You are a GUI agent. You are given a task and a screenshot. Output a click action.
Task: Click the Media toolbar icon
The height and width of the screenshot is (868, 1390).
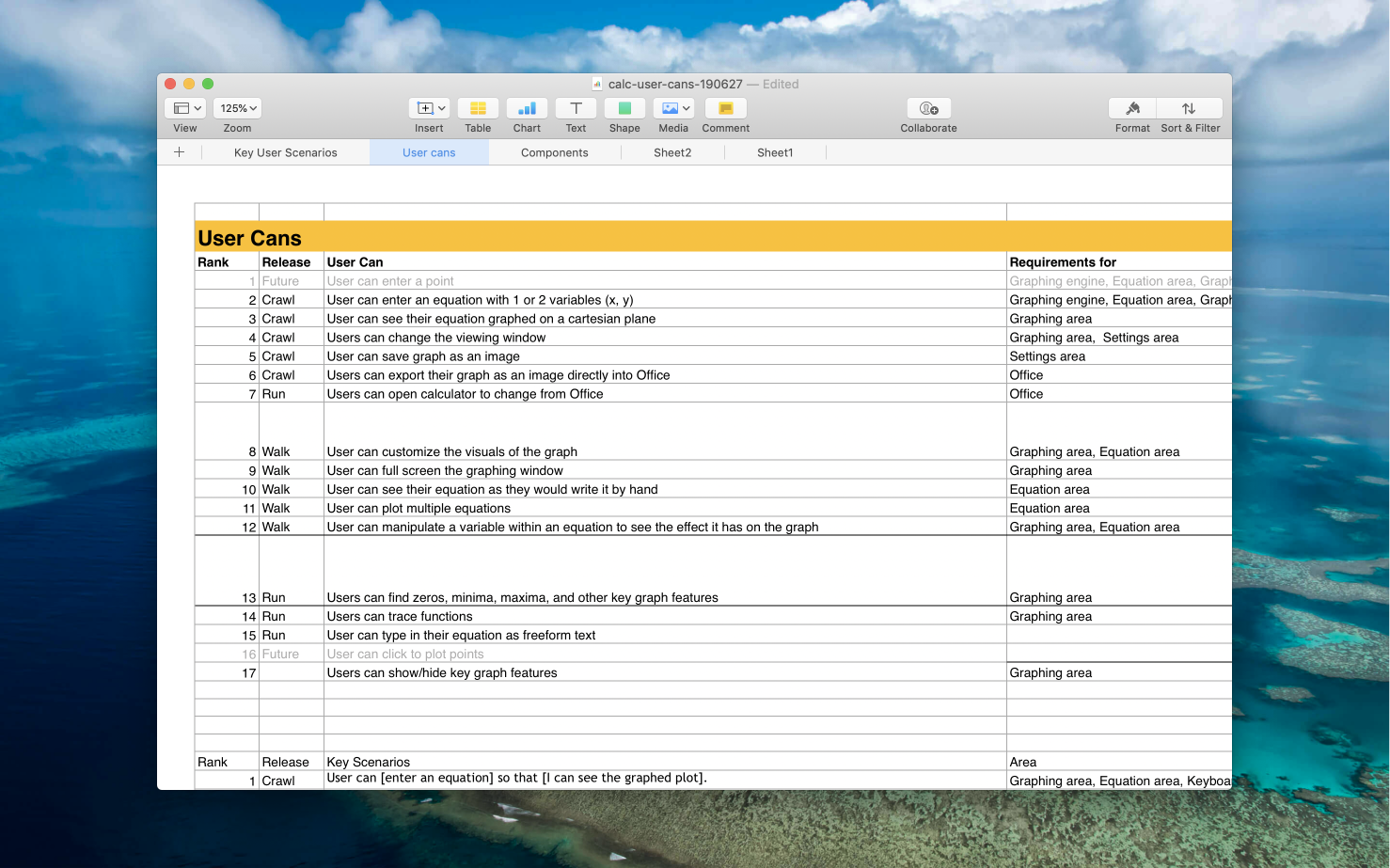coord(669,108)
